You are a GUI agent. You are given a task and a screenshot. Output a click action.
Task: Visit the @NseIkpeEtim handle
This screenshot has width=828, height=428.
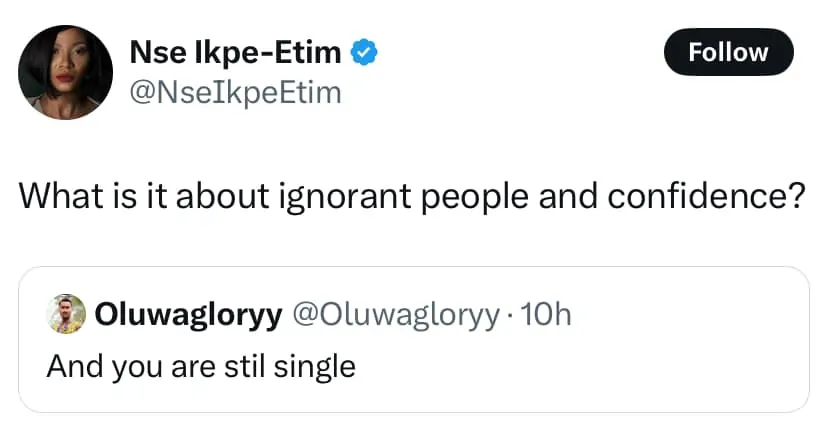pos(236,93)
